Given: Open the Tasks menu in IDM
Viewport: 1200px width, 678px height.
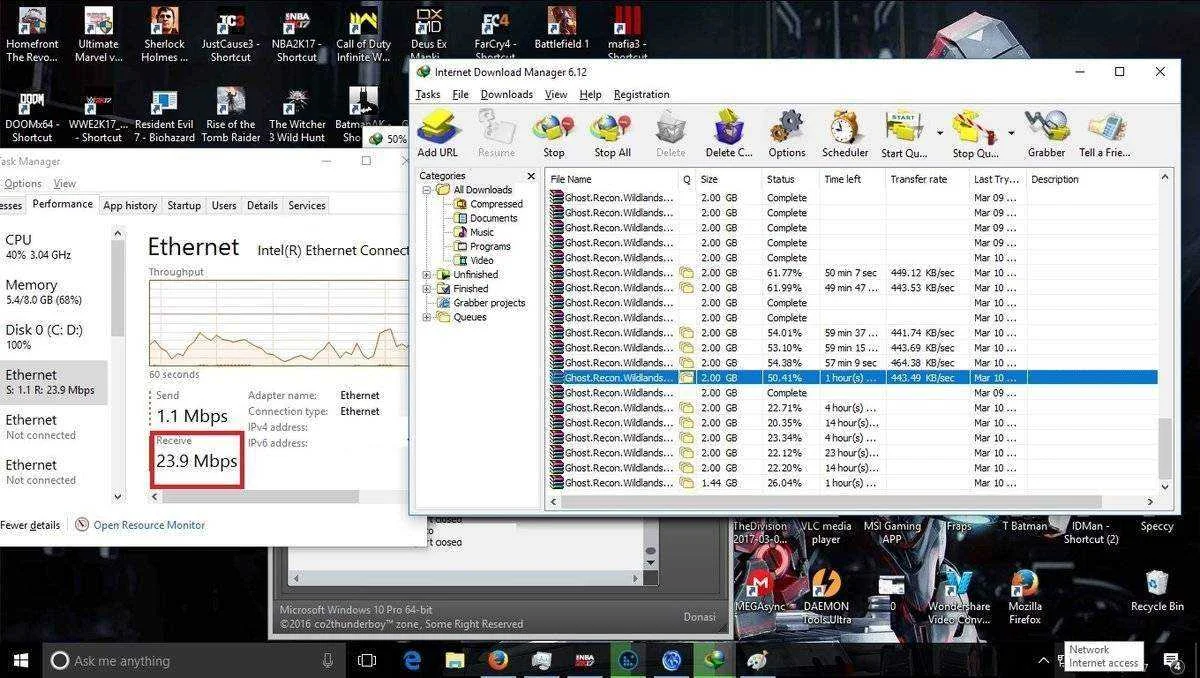Looking at the screenshot, I should tap(428, 94).
